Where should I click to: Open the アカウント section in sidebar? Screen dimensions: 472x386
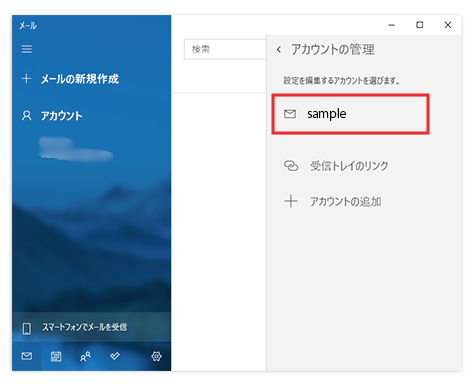[x=61, y=116]
